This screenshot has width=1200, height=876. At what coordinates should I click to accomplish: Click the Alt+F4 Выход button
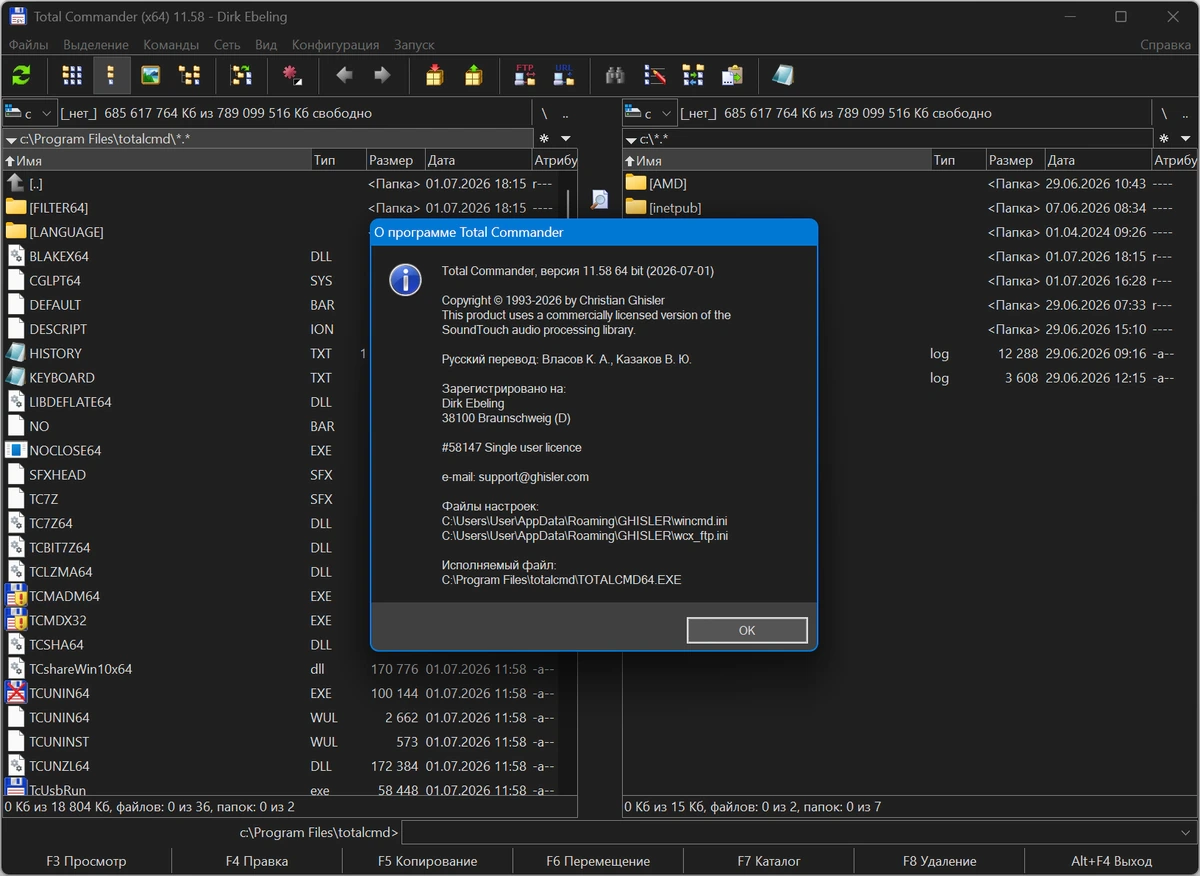[x=1112, y=861]
